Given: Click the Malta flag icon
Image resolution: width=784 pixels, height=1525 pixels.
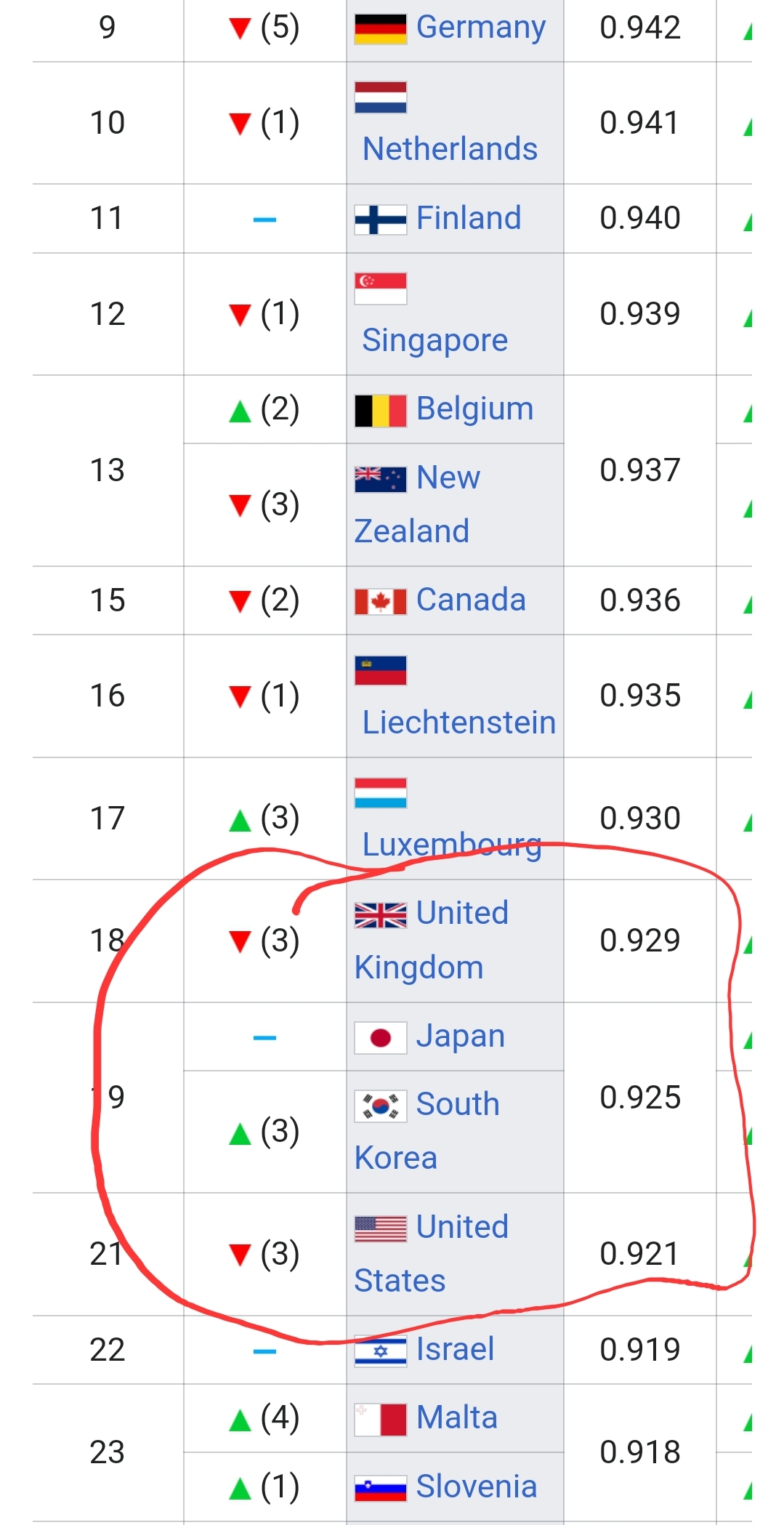Looking at the screenshot, I should [380, 1420].
